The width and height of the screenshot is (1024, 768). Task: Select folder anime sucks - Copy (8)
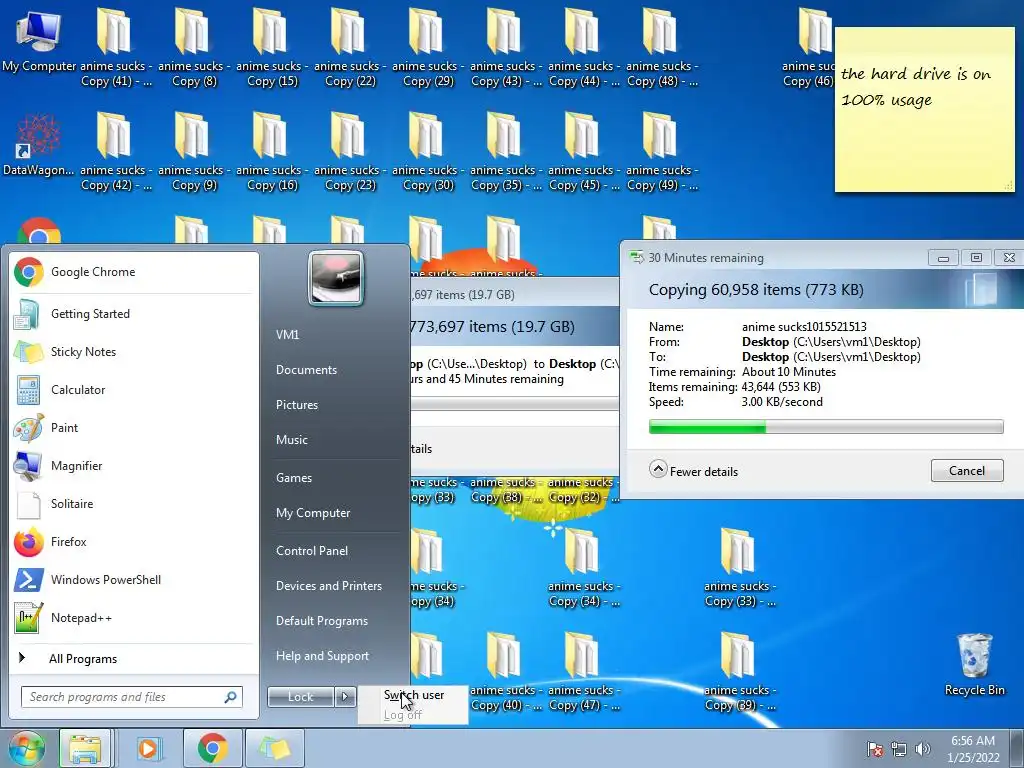[x=193, y=47]
